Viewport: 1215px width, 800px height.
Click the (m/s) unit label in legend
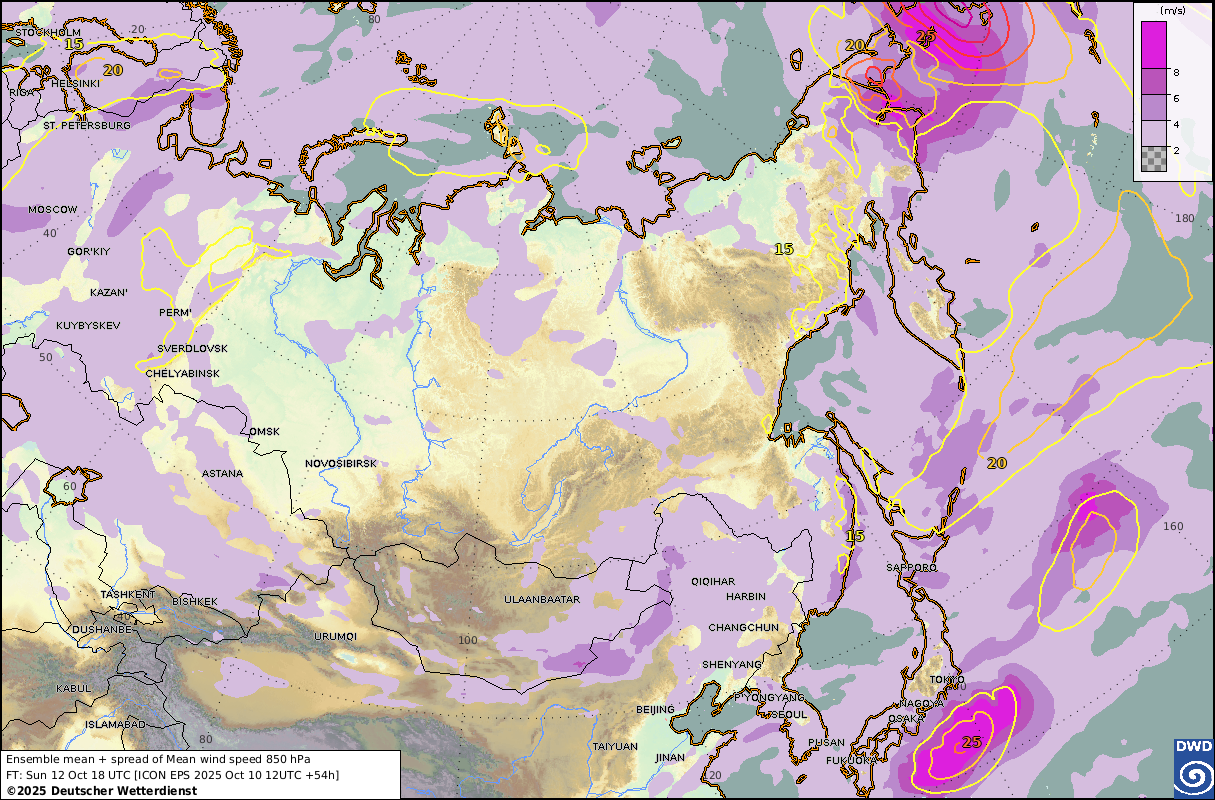[1172, 10]
